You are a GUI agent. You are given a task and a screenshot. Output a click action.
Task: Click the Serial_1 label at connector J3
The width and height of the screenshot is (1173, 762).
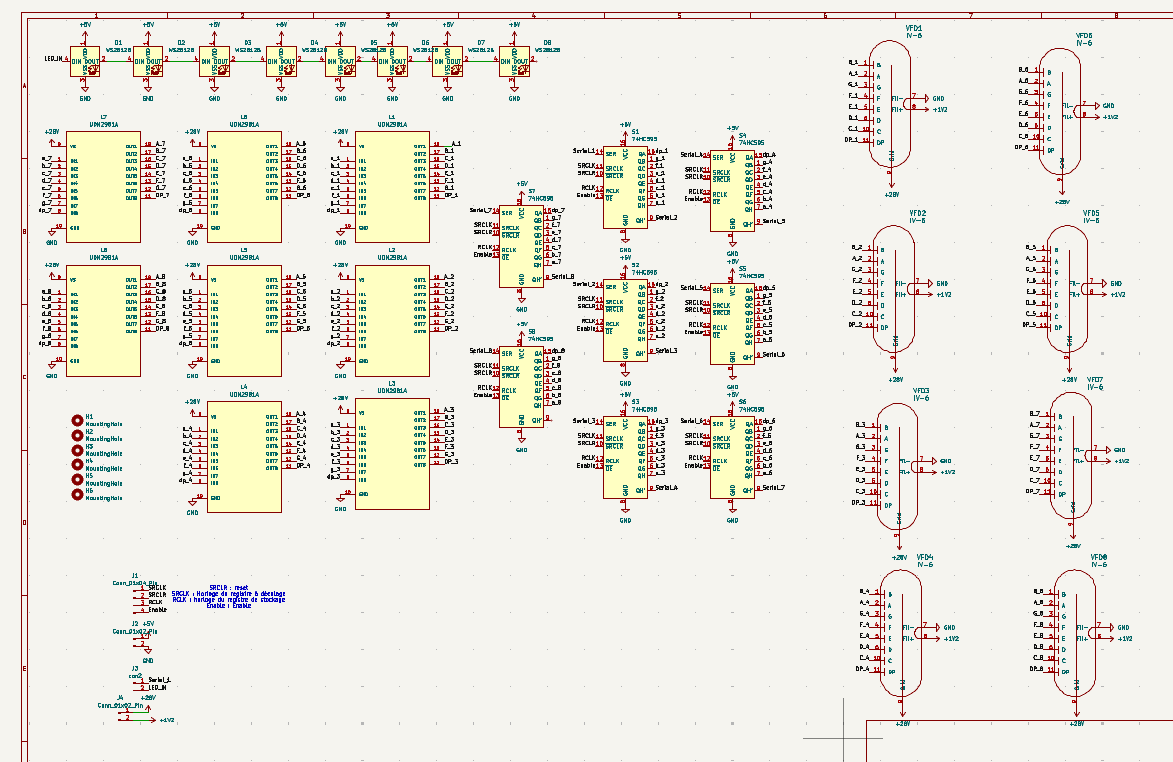pyautogui.click(x=159, y=680)
